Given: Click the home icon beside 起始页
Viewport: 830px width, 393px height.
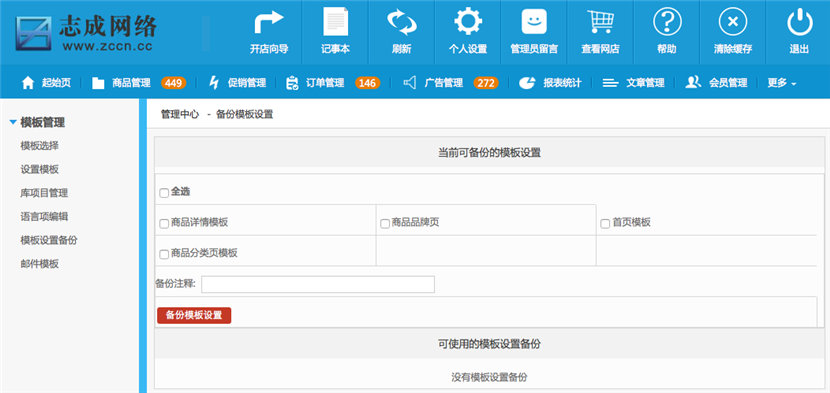Looking at the screenshot, I should click(28, 83).
